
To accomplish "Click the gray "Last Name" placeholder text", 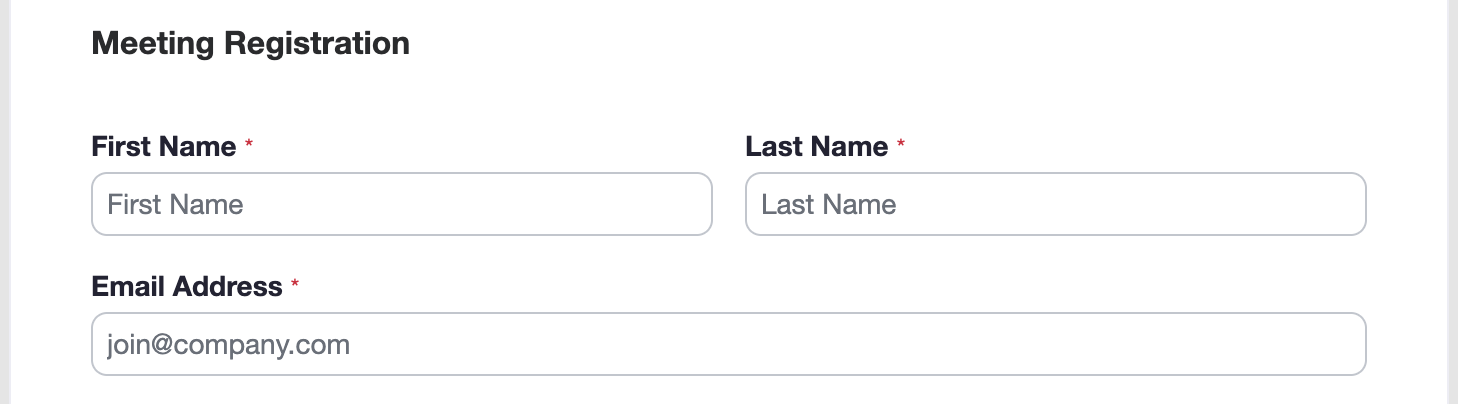I will 828,205.
